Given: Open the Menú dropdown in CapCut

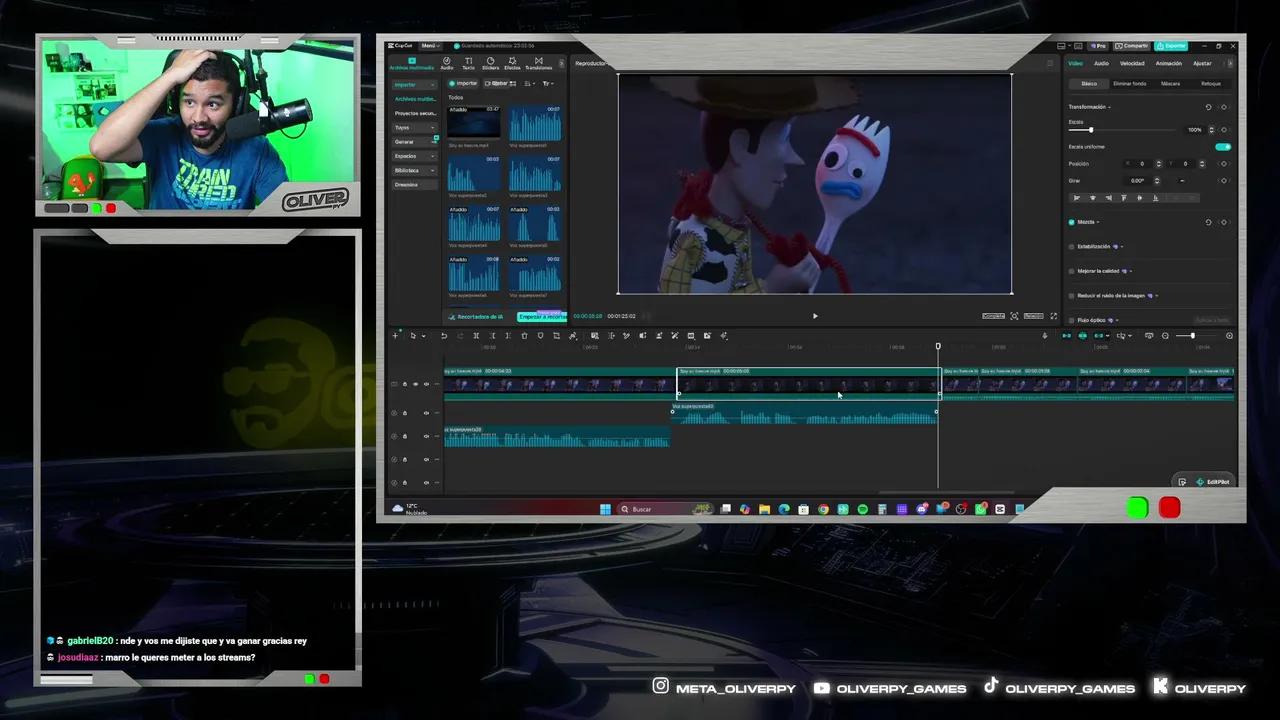Looking at the screenshot, I should [430, 46].
